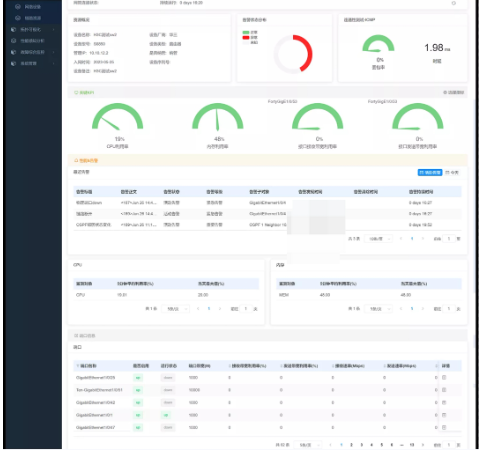Click the 10.10.12.2 management IP value
This screenshot has width=481, height=450.
pos(99,53)
